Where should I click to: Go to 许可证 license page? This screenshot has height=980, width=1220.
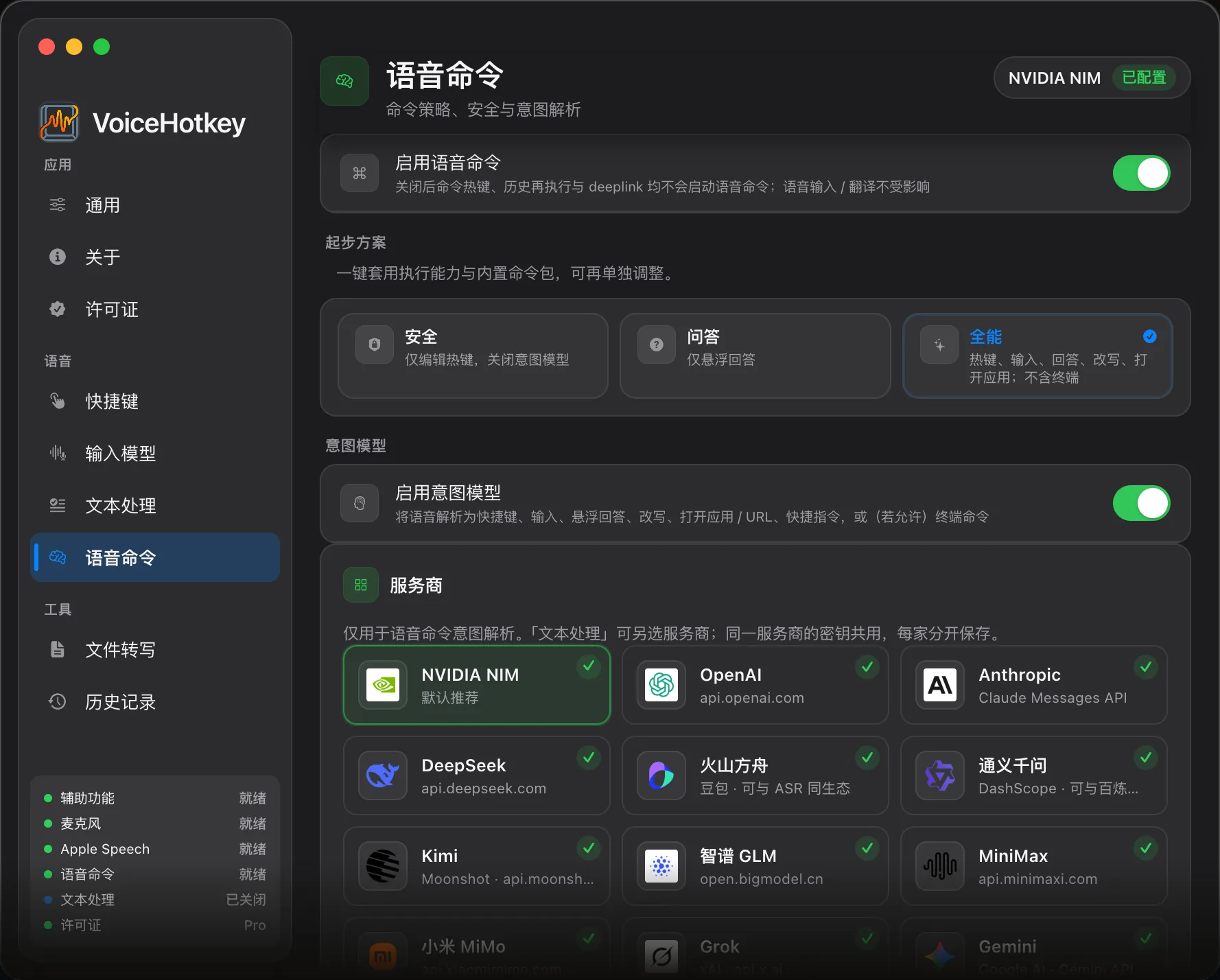[x=155, y=310]
